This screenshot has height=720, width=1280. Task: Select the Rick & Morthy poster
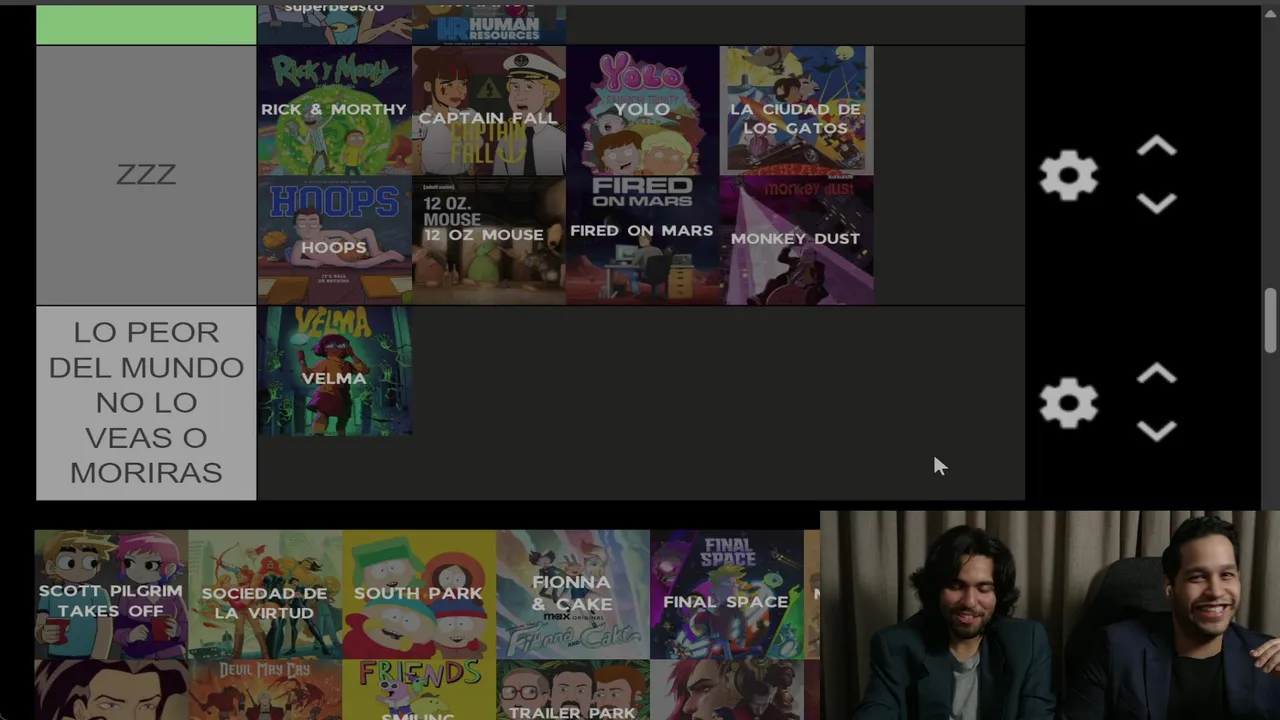pos(334,110)
